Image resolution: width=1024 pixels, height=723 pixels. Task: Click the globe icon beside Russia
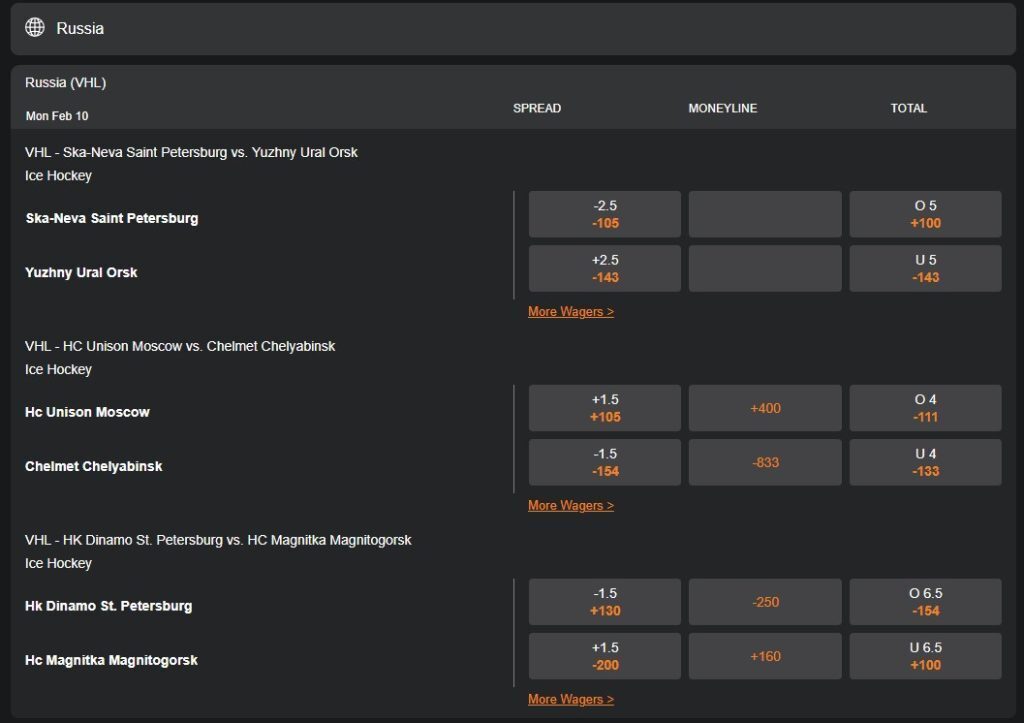click(x=35, y=27)
